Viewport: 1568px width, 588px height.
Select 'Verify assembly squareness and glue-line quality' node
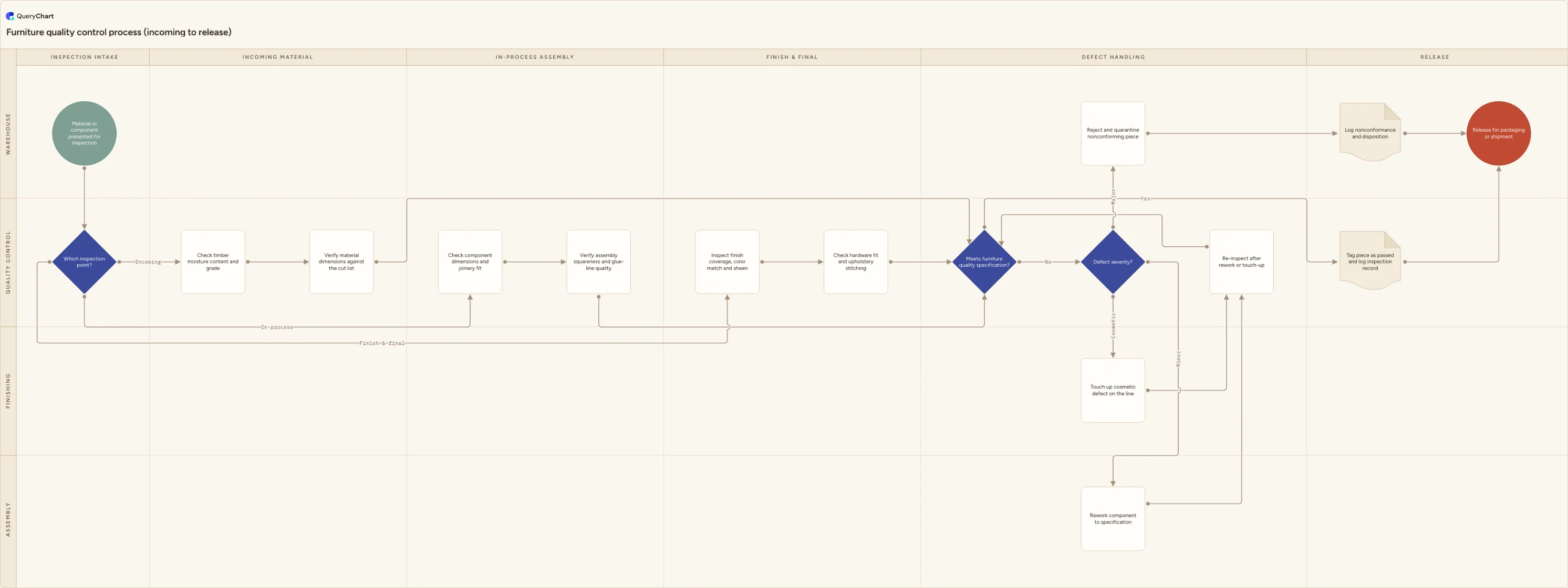click(598, 261)
